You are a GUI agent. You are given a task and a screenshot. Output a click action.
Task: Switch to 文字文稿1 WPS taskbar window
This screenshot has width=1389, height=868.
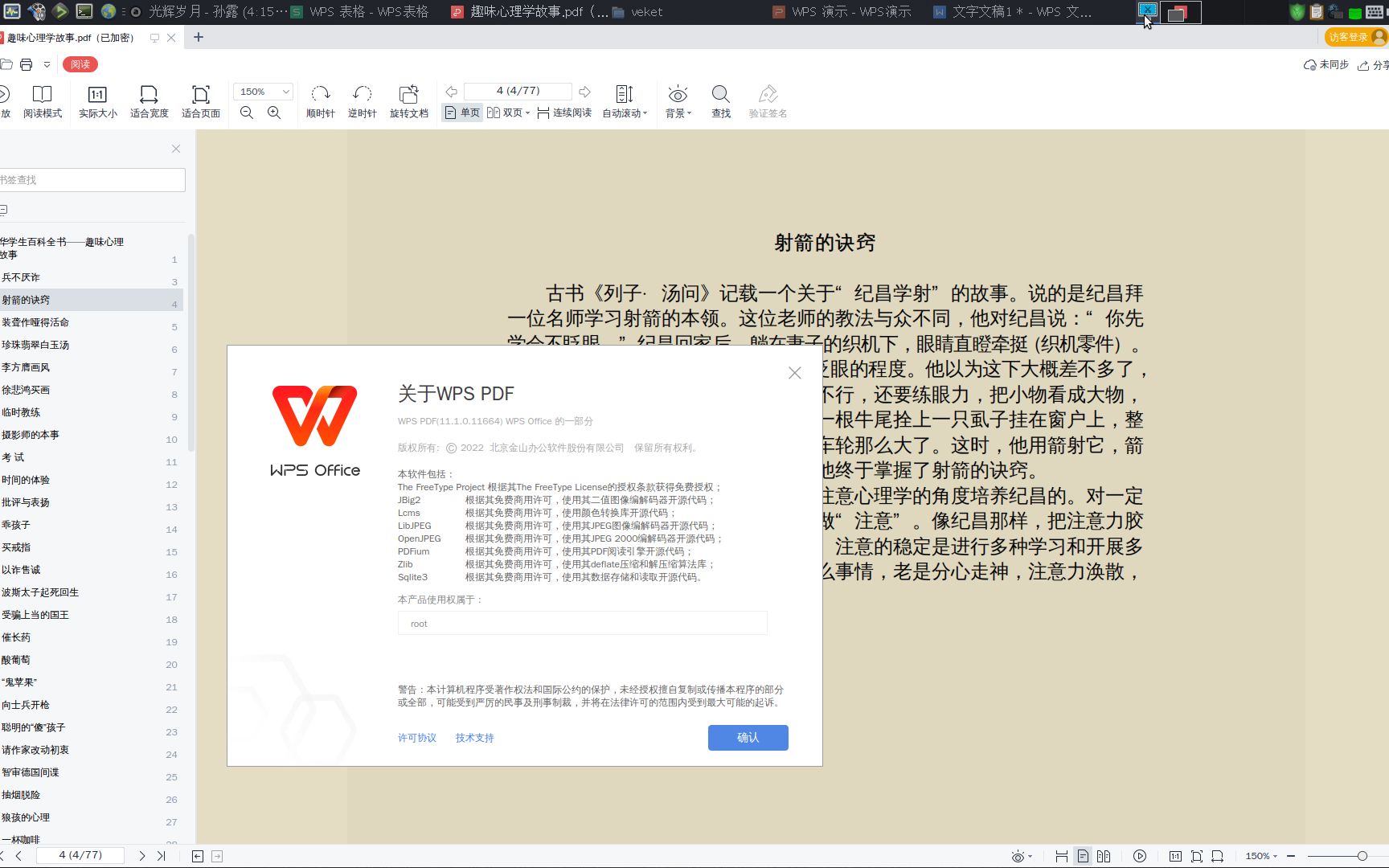1013,12
